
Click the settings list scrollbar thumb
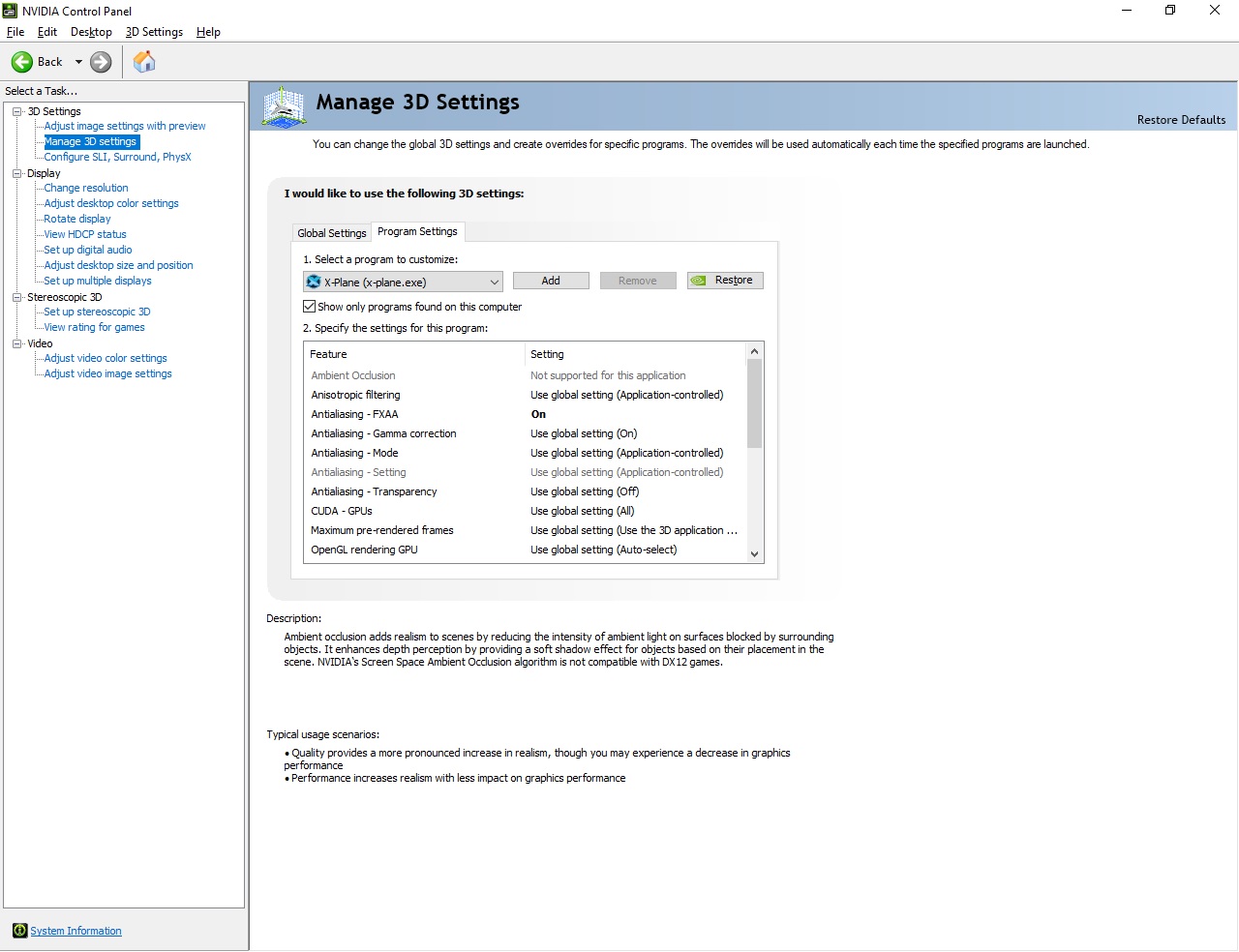[x=755, y=402]
